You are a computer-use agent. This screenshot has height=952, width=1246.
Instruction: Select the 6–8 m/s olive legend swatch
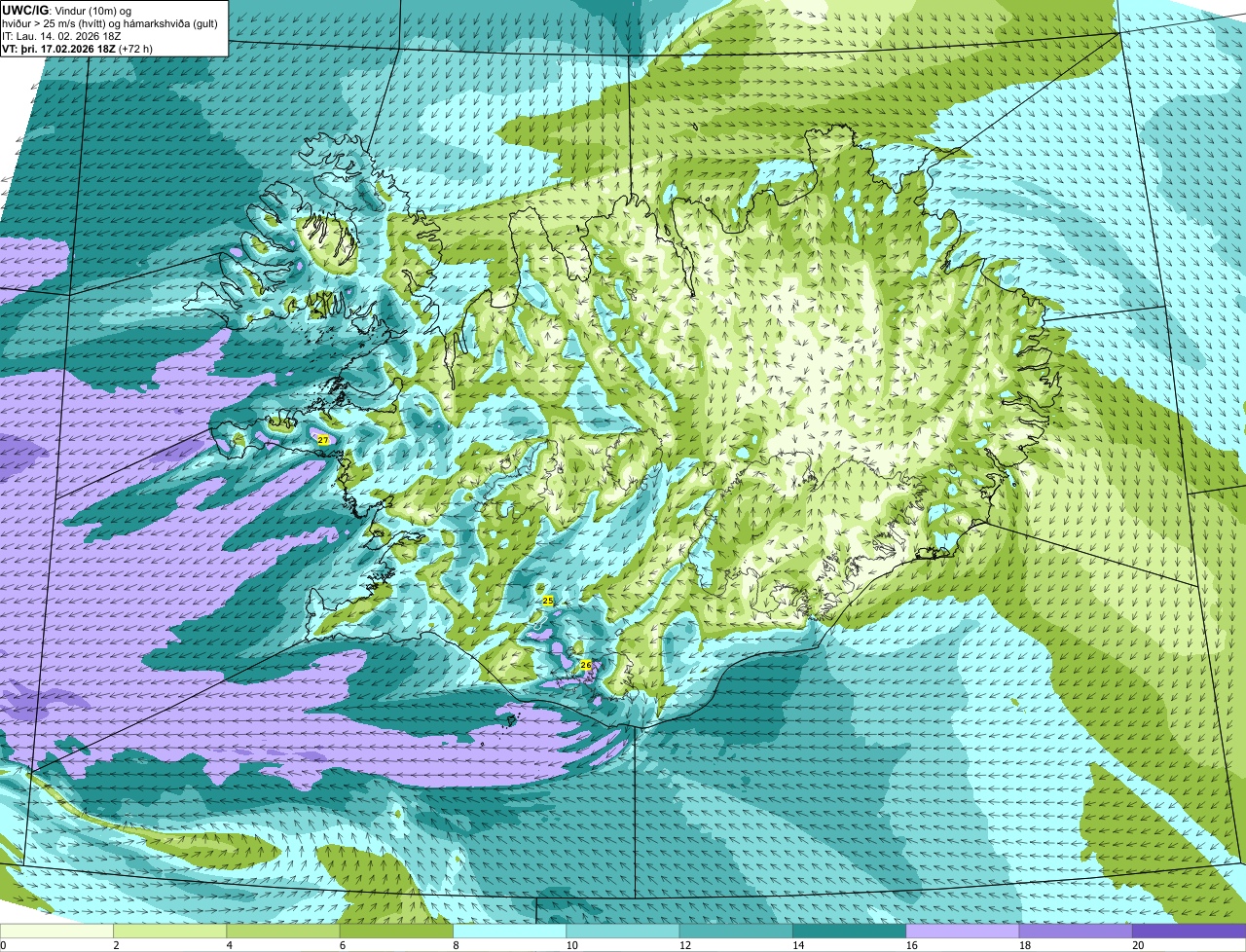(396, 931)
